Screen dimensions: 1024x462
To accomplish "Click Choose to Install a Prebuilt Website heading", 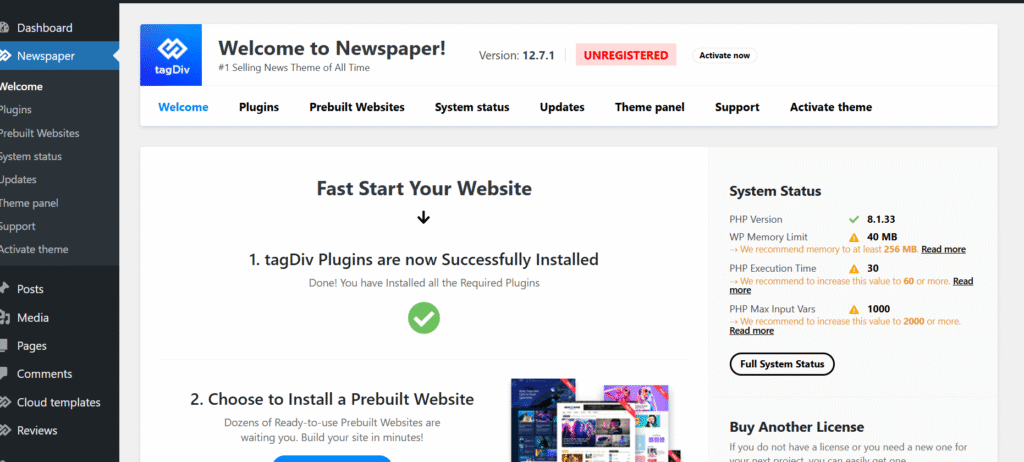I will [332, 399].
